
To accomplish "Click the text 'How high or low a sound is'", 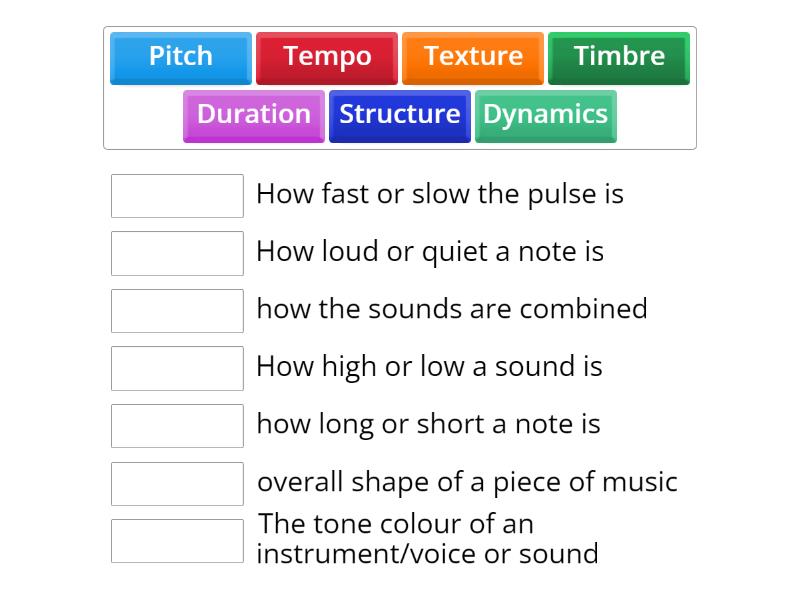I will (x=430, y=367).
